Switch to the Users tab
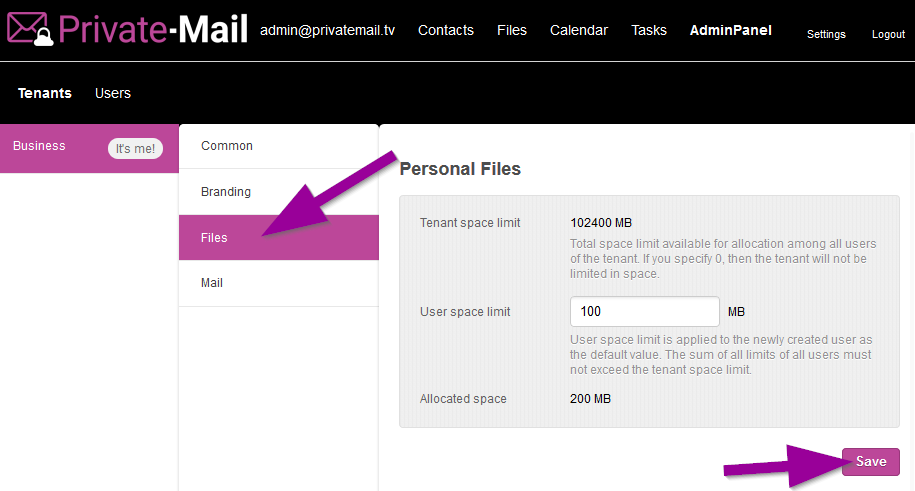 coord(113,93)
